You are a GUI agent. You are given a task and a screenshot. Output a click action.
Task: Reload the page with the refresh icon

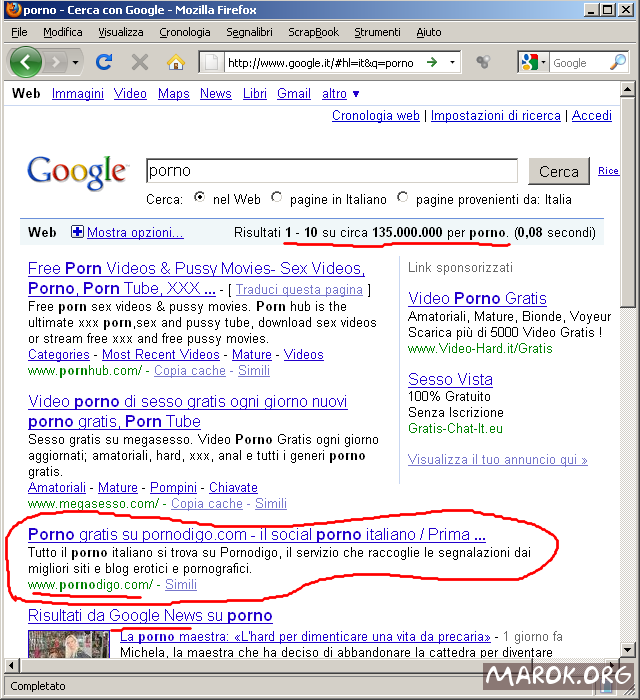(x=104, y=62)
